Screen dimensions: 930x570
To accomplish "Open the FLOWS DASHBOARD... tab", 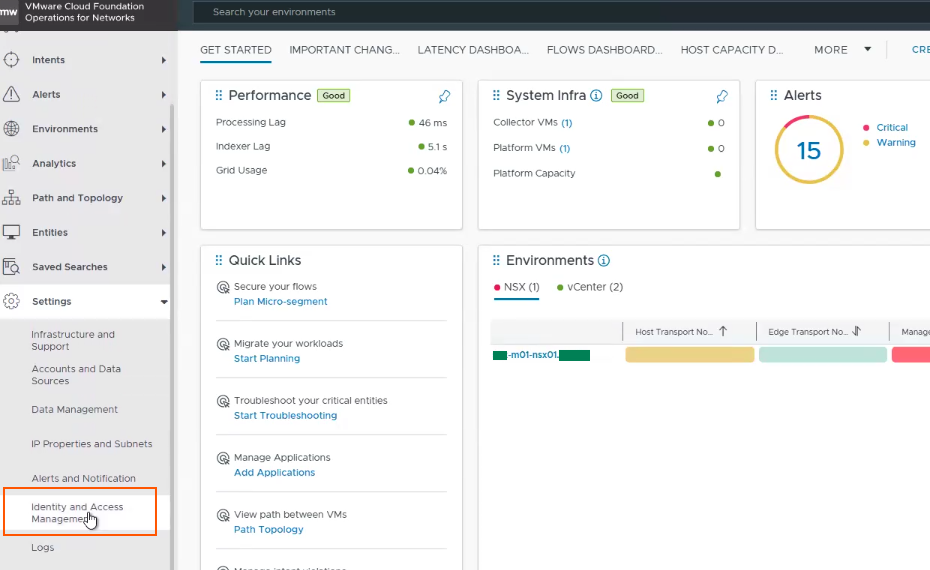I will pos(604,50).
